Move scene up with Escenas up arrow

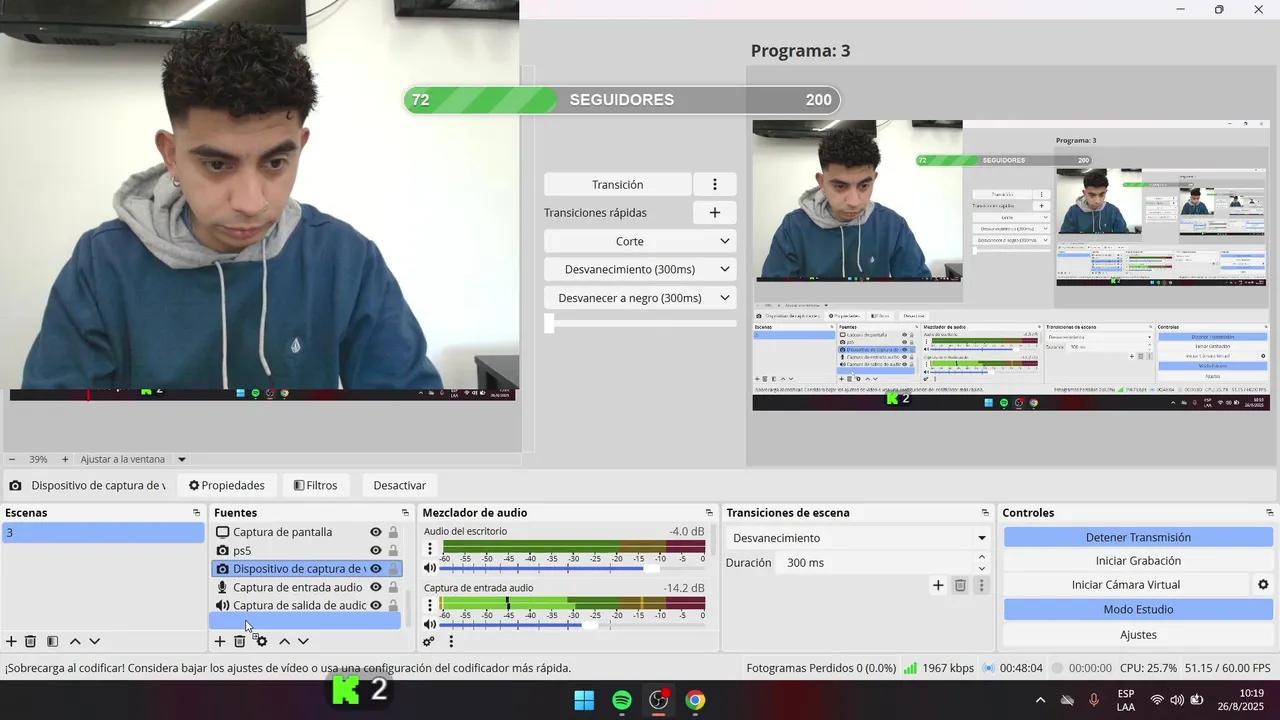click(x=75, y=641)
